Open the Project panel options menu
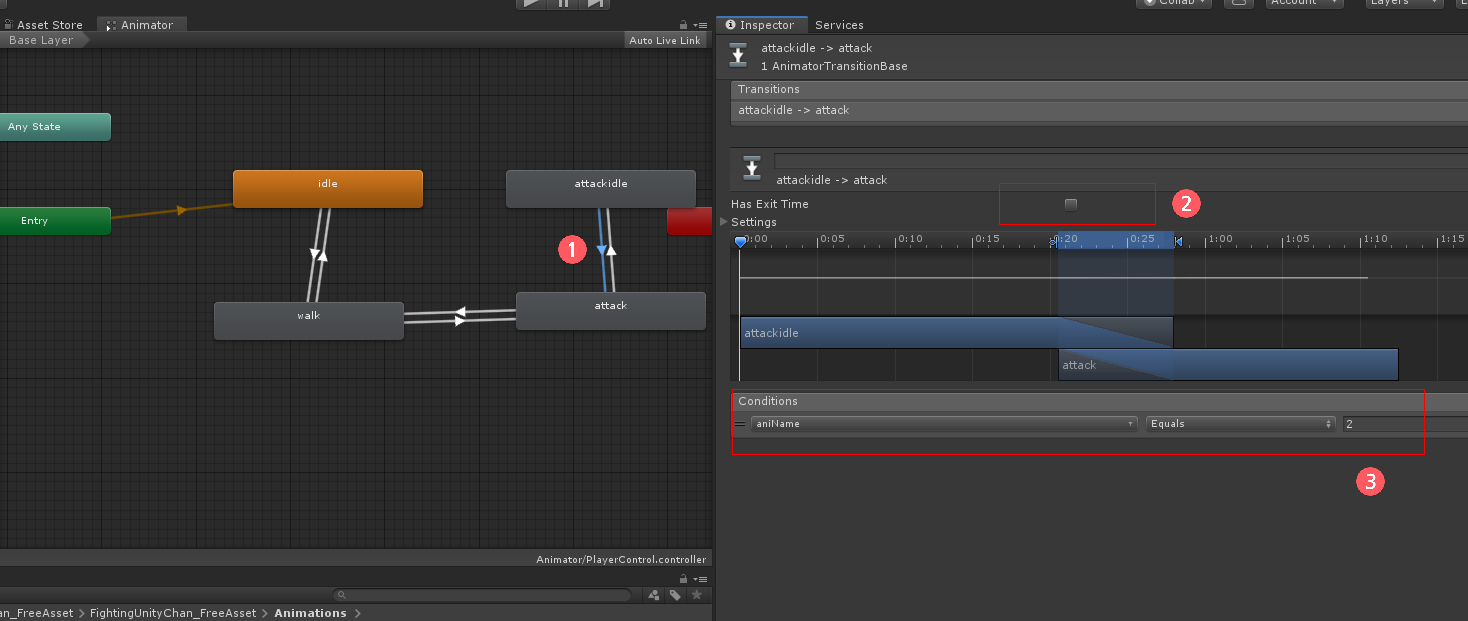Image resolution: width=1468 pixels, height=621 pixels. (x=701, y=579)
